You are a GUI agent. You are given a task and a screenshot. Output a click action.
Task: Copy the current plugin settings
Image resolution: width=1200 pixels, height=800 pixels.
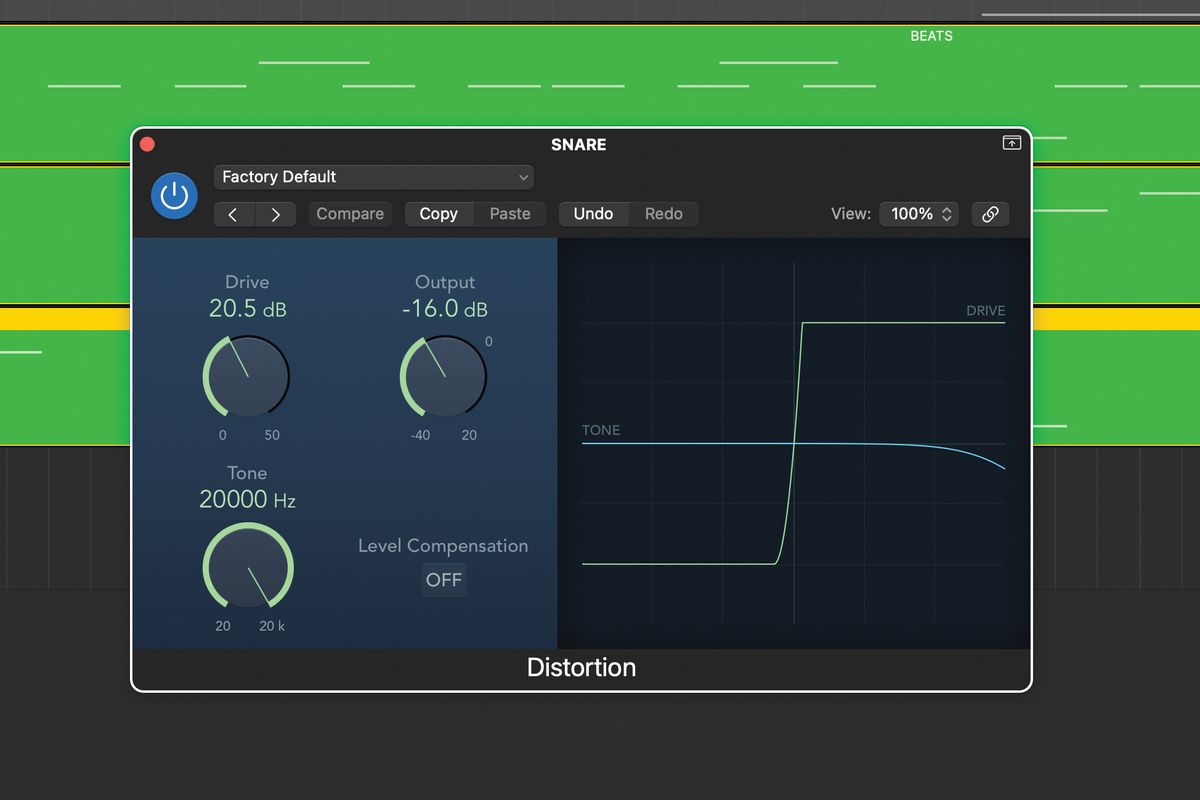[x=438, y=213]
